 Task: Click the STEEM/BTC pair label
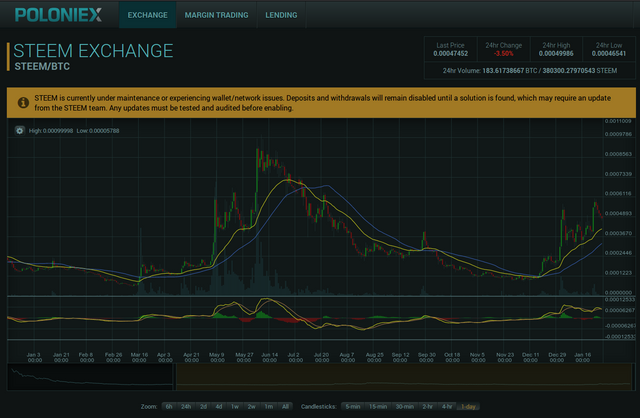[x=42, y=67]
